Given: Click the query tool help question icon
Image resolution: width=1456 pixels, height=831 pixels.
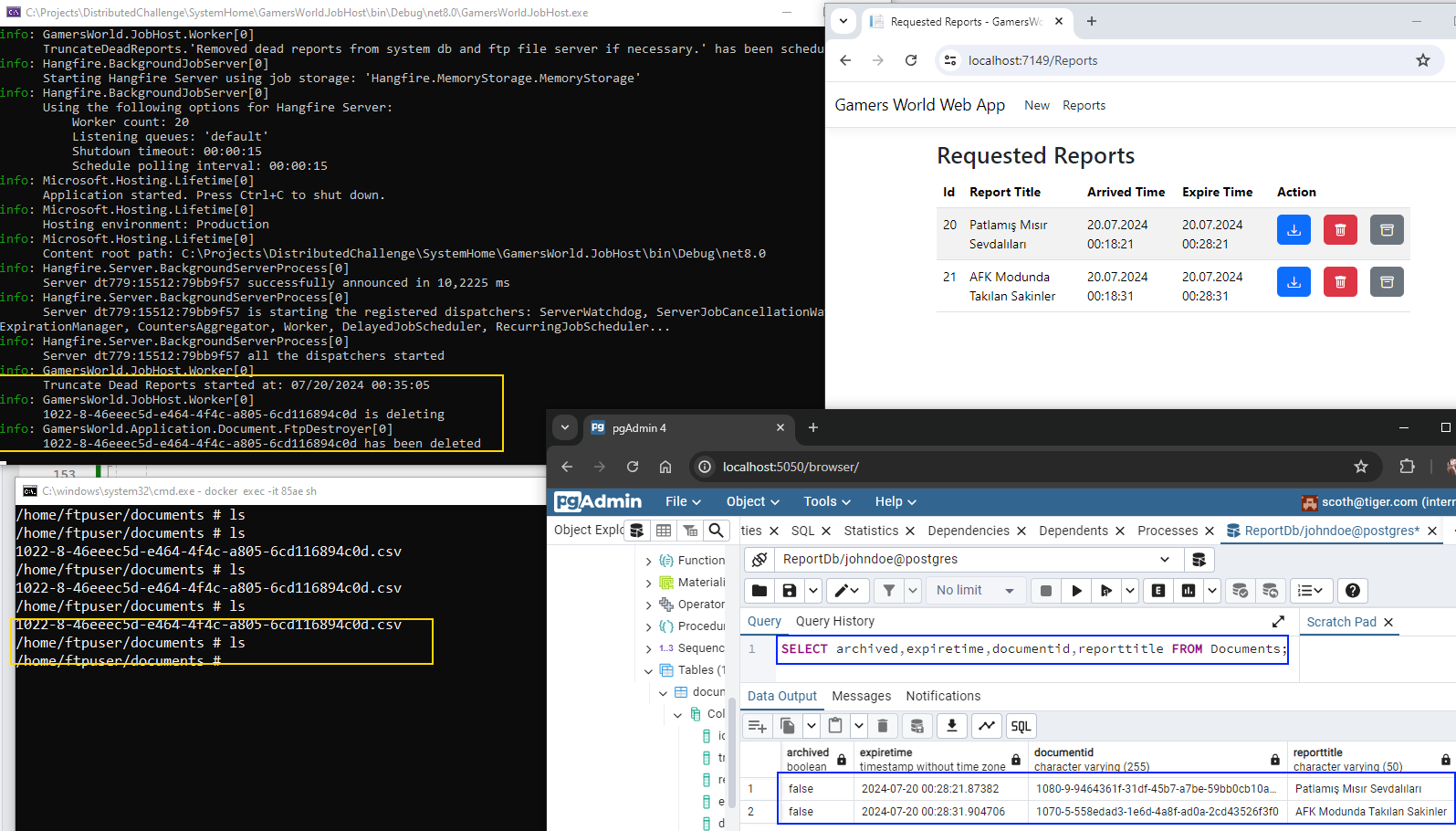Looking at the screenshot, I should click(x=1353, y=591).
